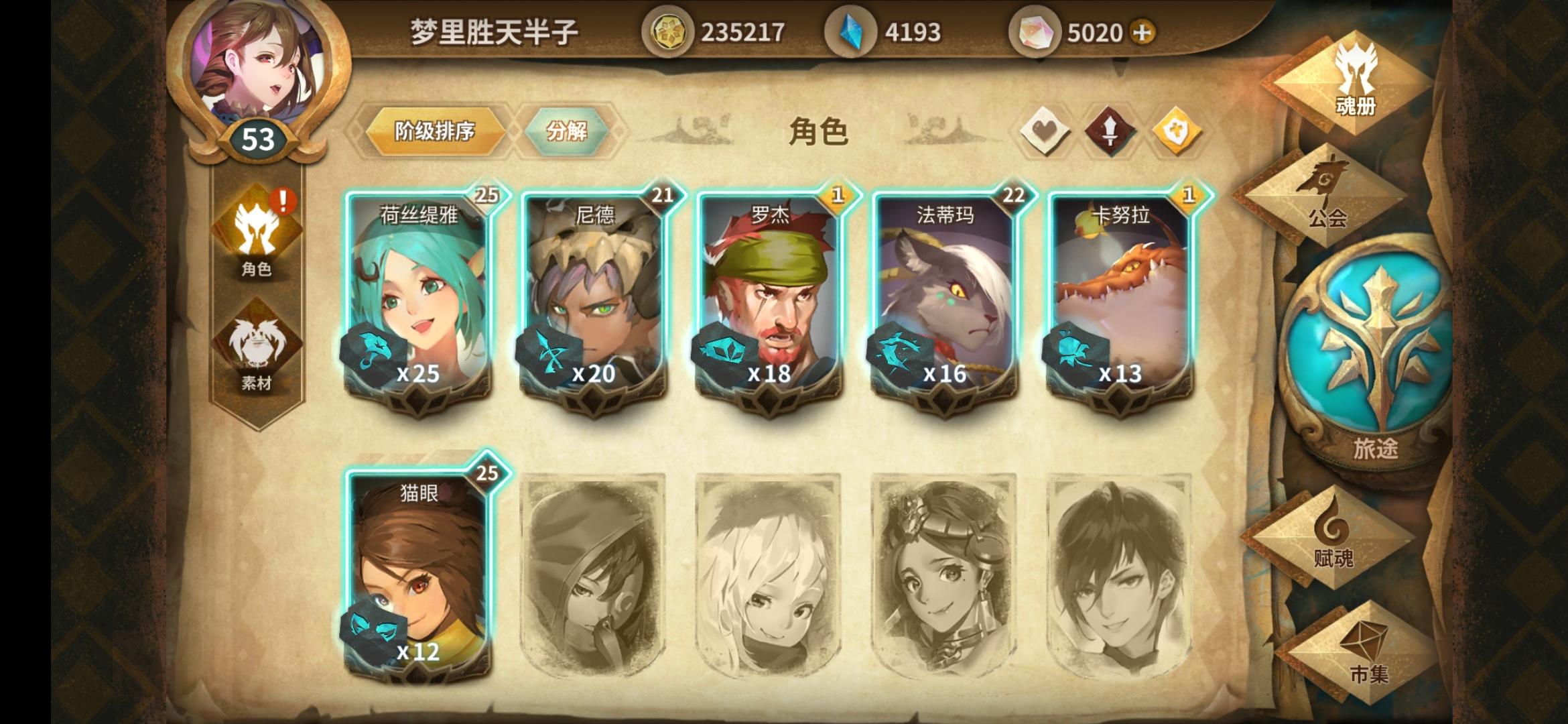Toggle the golden shield filter icon
Viewport: 1568px width, 724px height.
pos(1176,131)
